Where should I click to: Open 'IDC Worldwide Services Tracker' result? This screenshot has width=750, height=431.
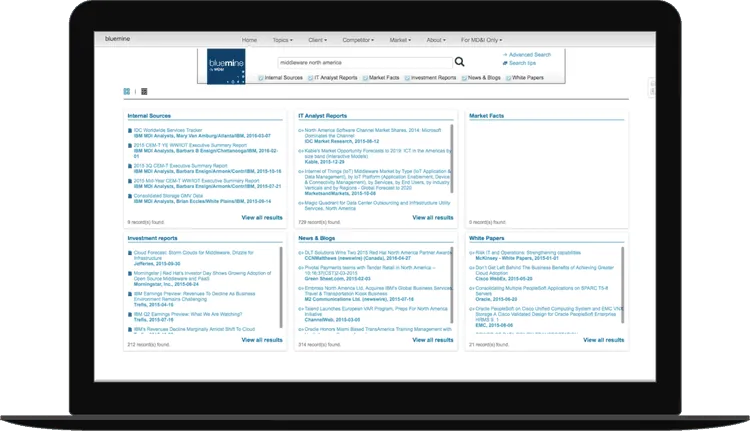point(168,130)
